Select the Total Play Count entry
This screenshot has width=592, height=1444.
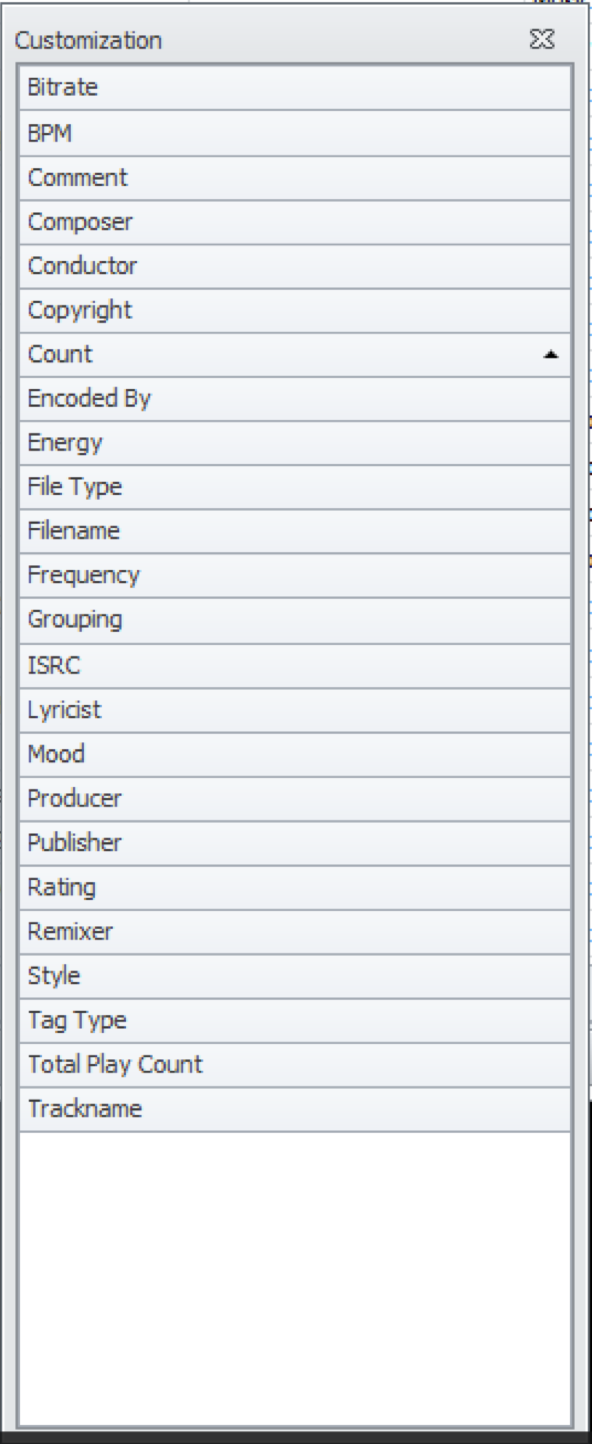(x=295, y=1065)
